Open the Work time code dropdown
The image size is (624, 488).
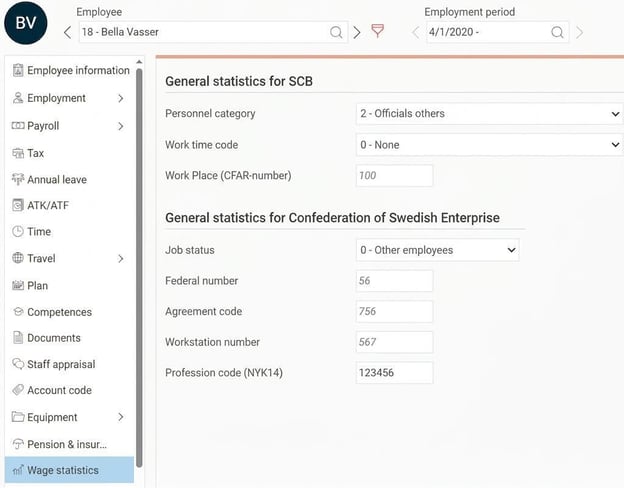click(489, 145)
